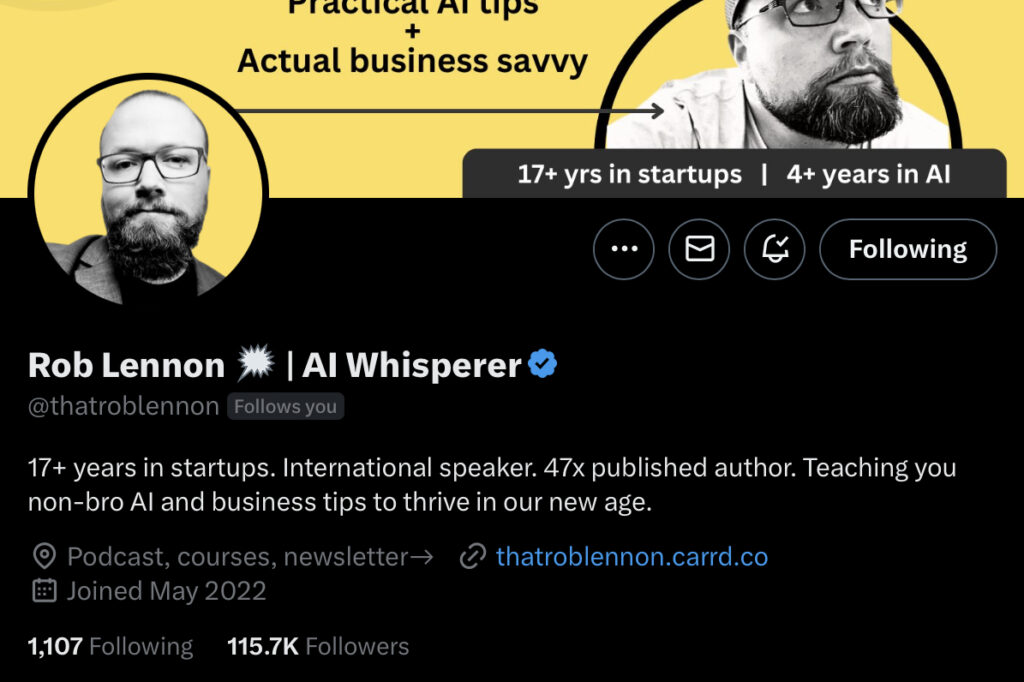Open the three-dots more options menu

click(x=624, y=249)
